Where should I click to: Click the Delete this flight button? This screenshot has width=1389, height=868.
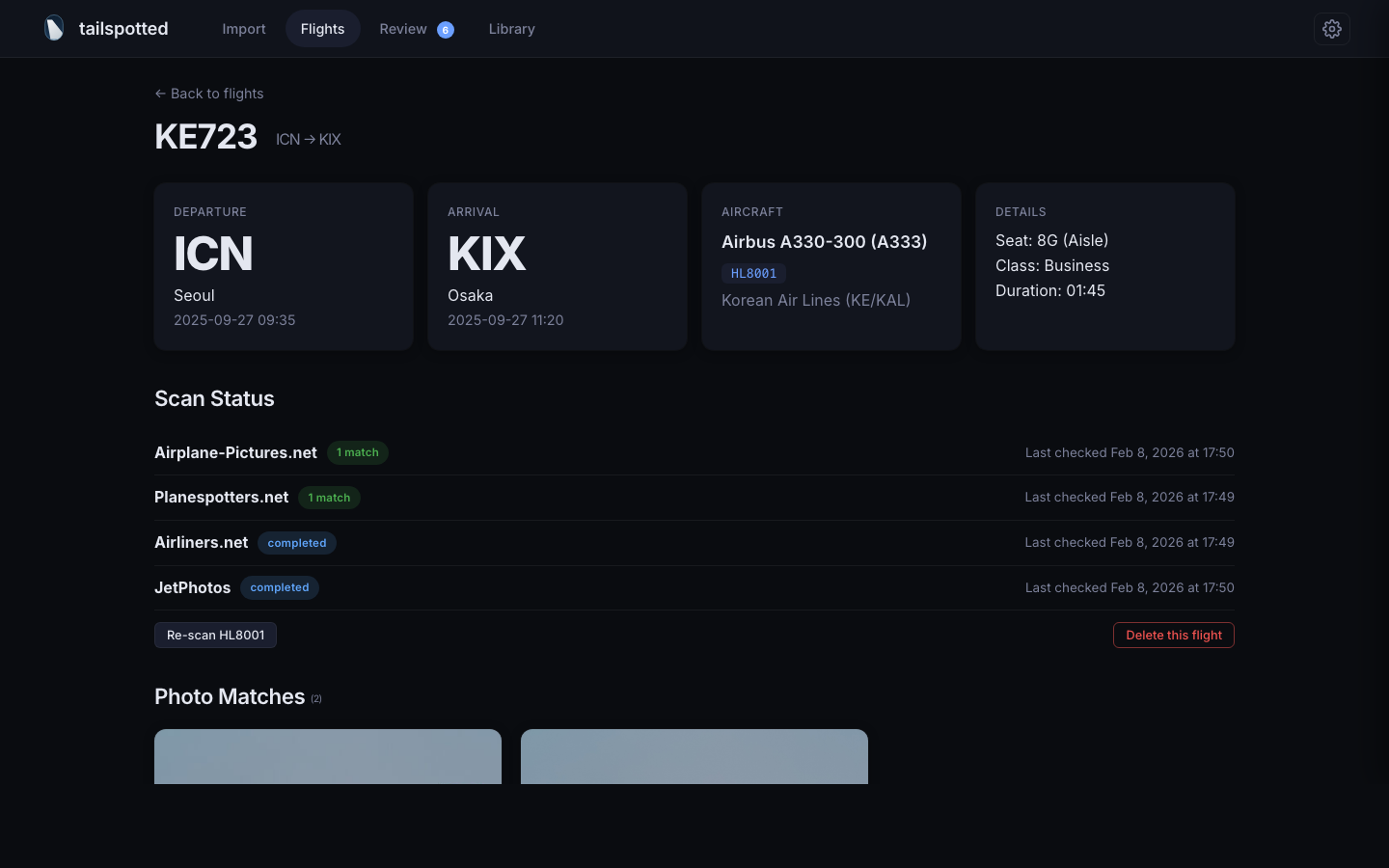coord(1173,635)
